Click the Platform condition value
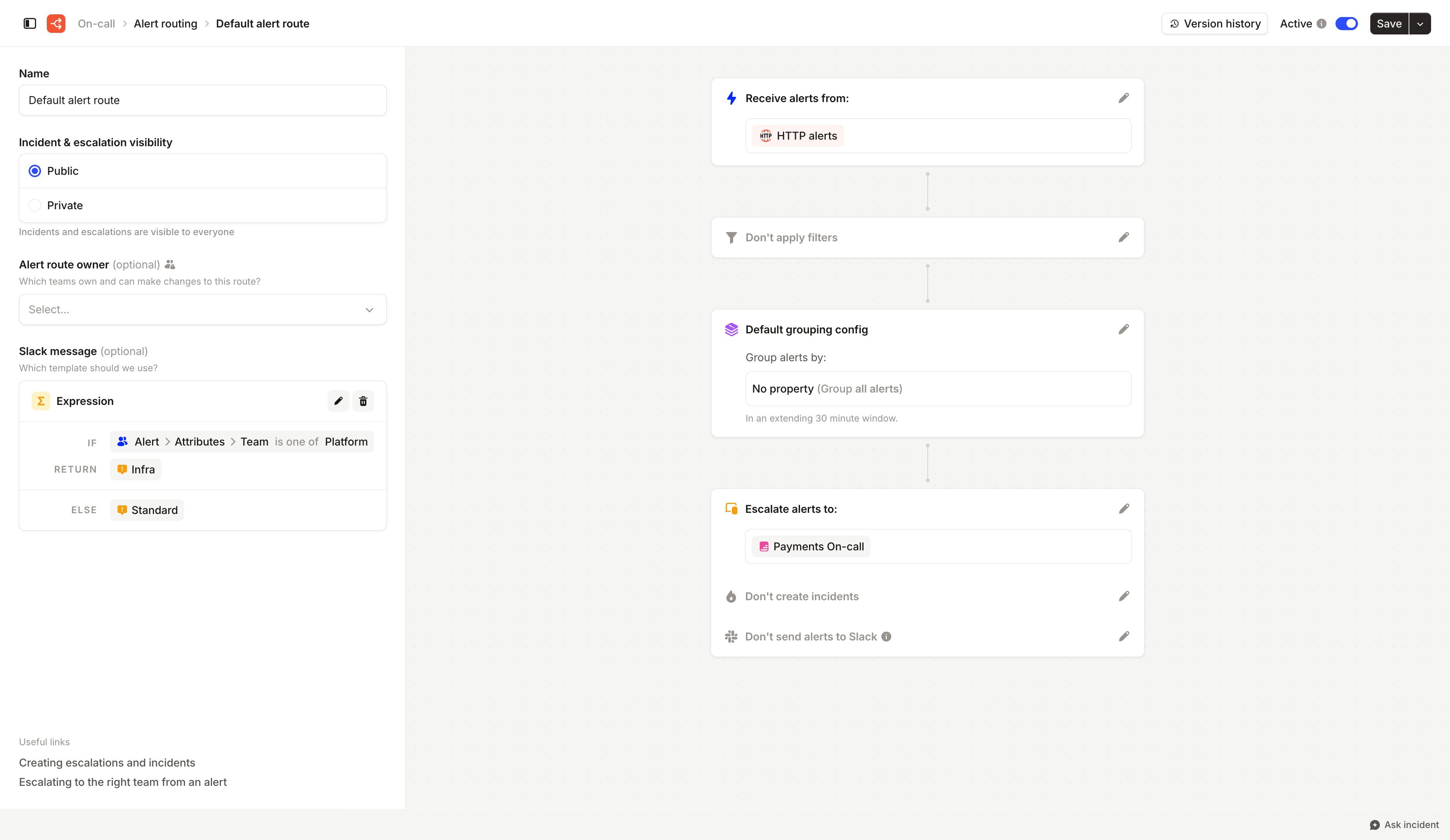1450x840 pixels. [x=346, y=442]
